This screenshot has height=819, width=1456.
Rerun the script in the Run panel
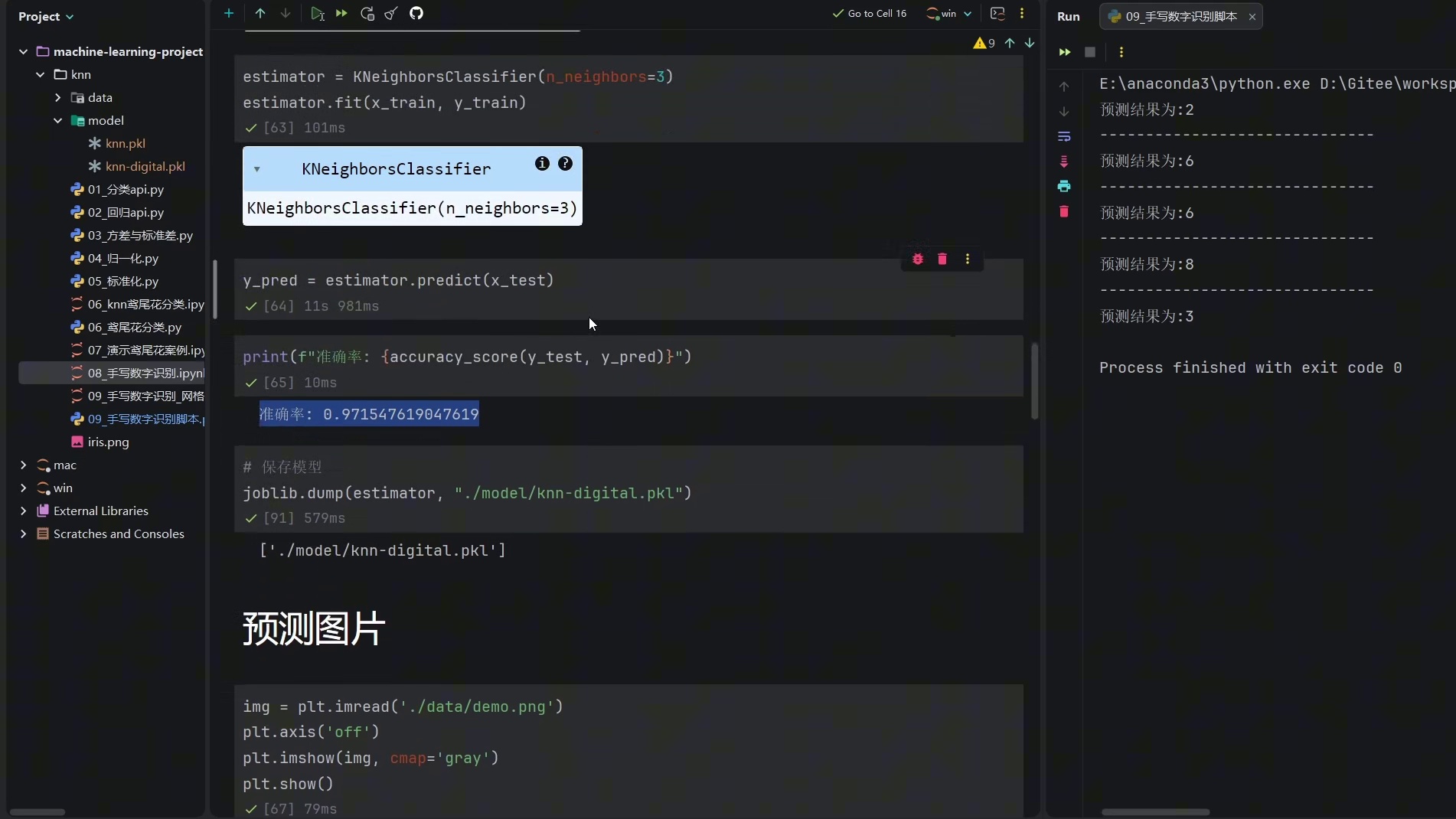tap(1064, 52)
